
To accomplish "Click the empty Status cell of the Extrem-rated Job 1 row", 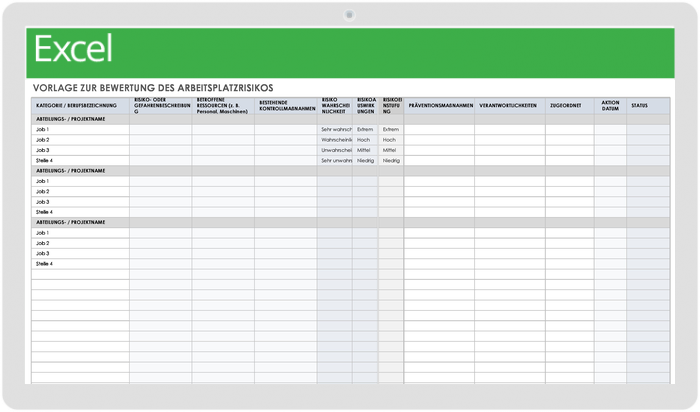I will tap(648, 129).
